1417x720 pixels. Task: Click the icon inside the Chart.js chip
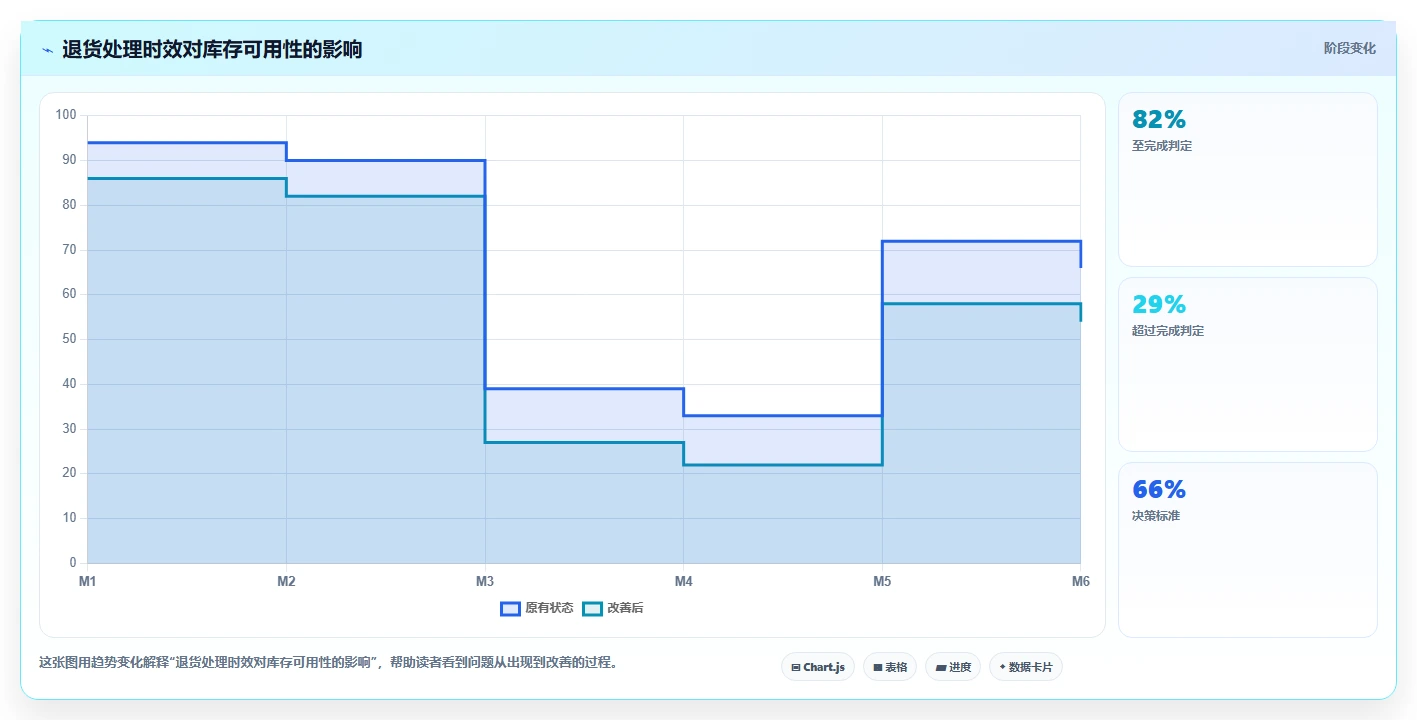point(795,667)
